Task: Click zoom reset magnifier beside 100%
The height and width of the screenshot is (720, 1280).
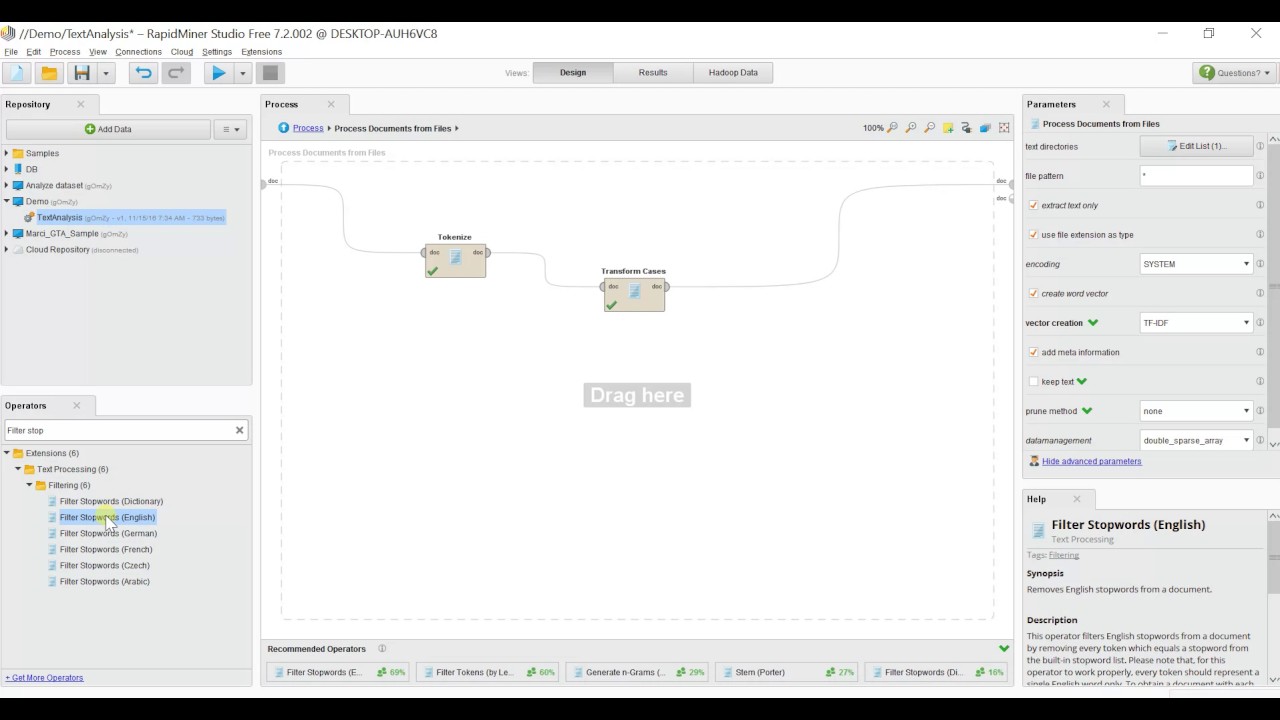Action: tap(892, 128)
